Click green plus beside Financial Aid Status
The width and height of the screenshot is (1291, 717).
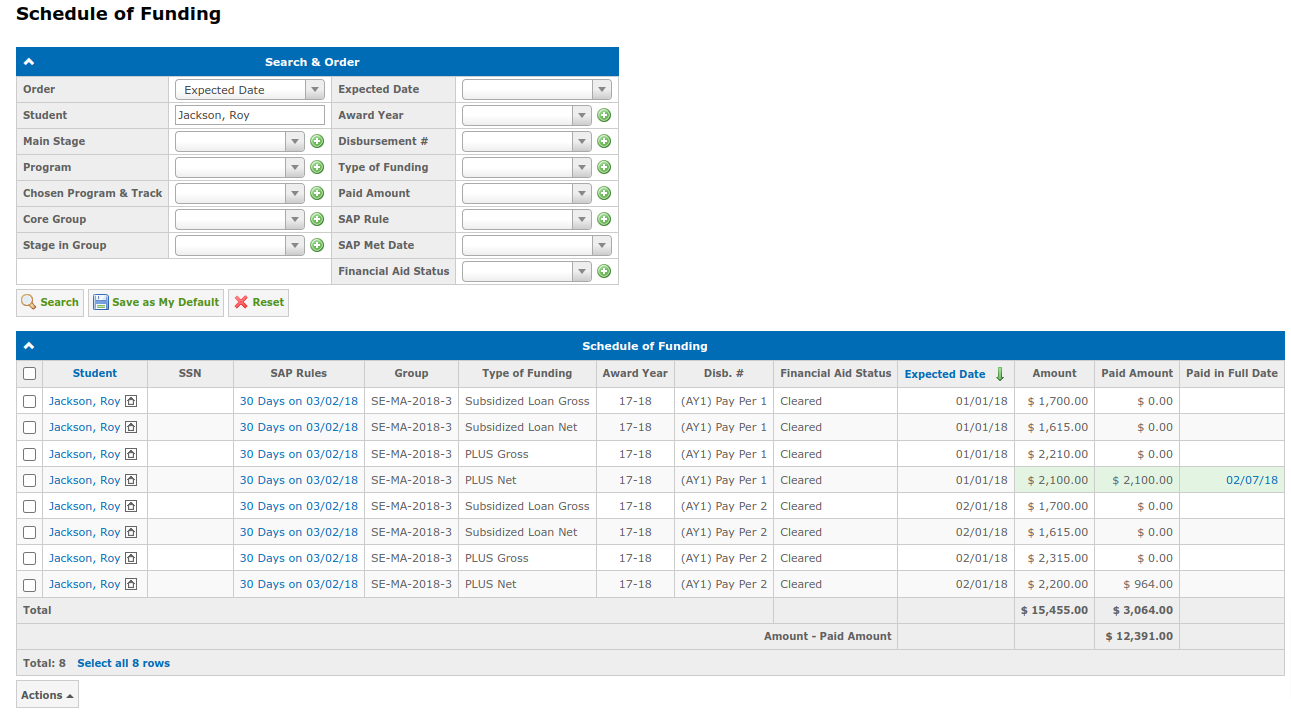tap(604, 271)
